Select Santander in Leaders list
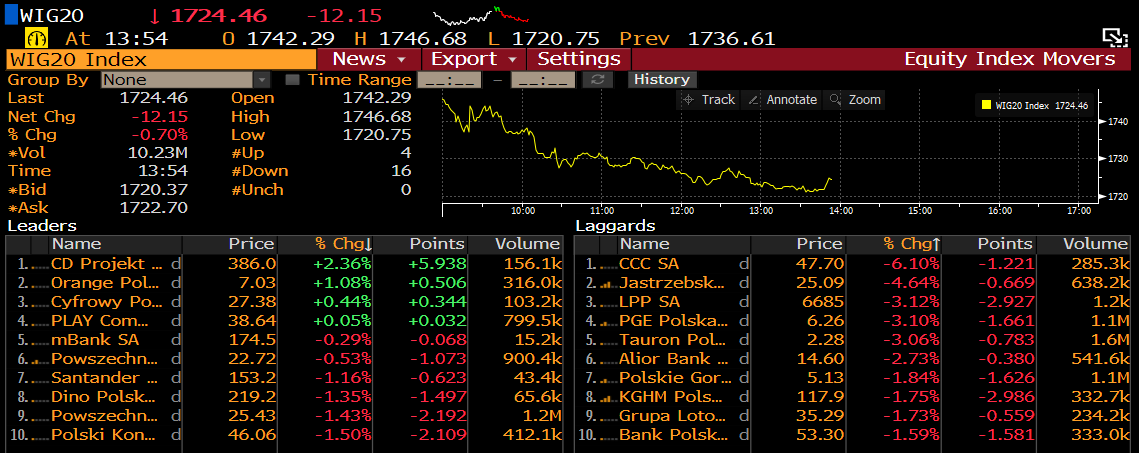1139x453 pixels. 105,378
